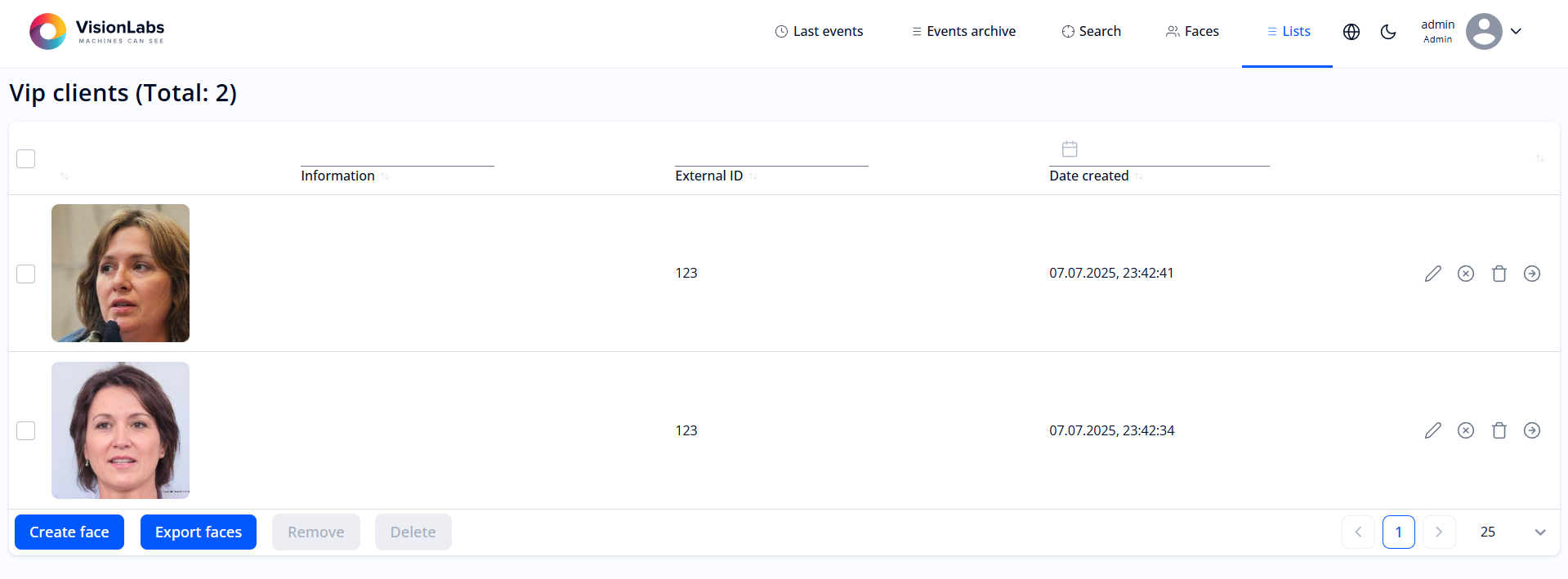Click the VisionLabs logo

(97, 32)
